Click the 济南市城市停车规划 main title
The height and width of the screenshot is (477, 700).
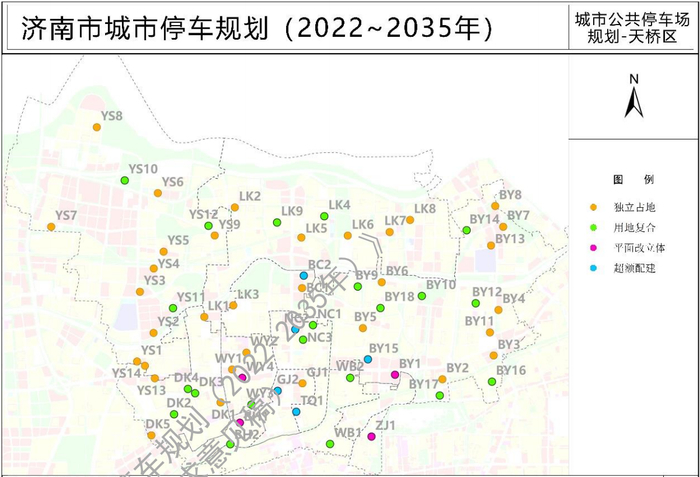[258, 28]
